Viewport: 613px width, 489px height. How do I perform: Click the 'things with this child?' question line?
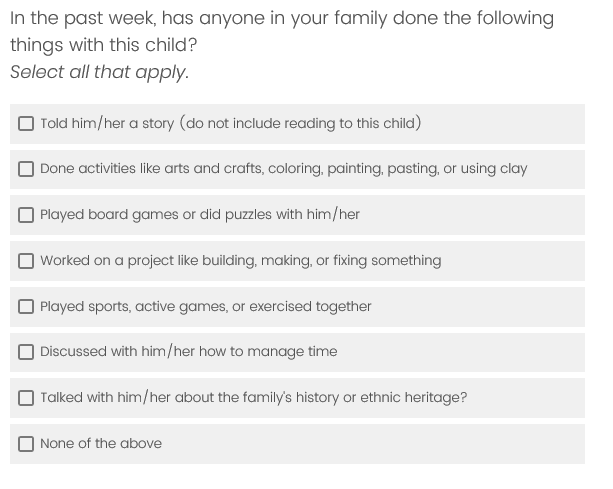coord(104,45)
